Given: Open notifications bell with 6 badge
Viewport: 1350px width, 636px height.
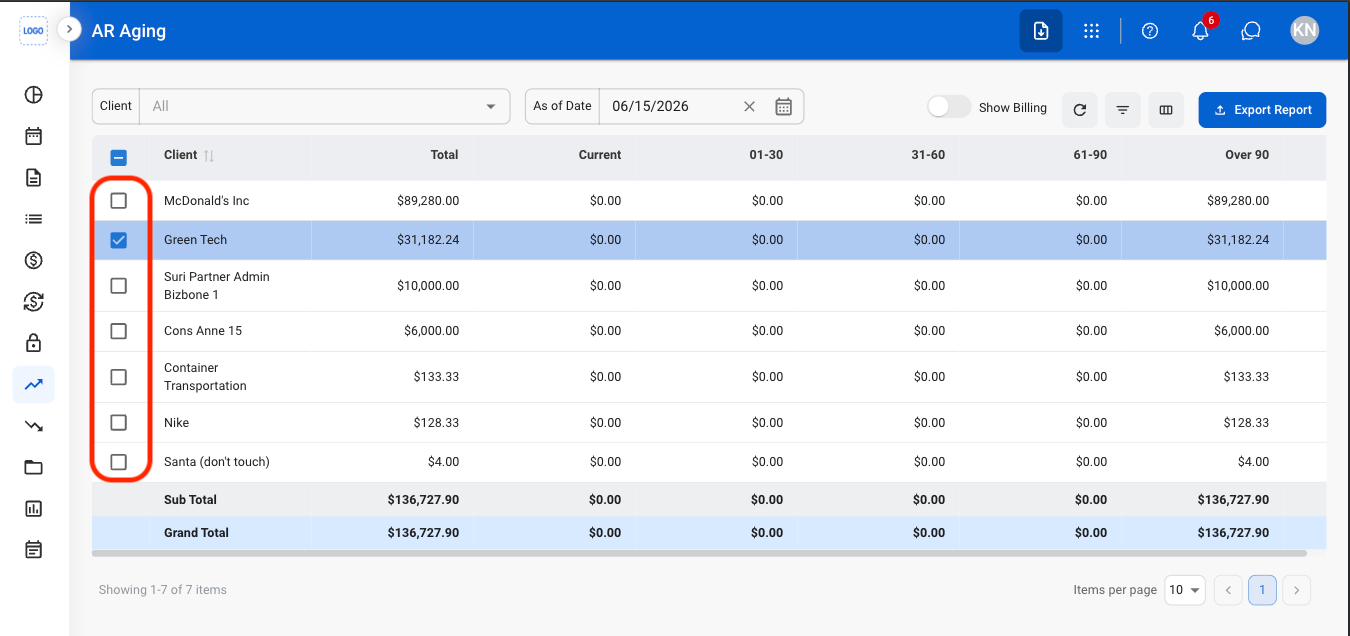Looking at the screenshot, I should tap(1201, 31).
